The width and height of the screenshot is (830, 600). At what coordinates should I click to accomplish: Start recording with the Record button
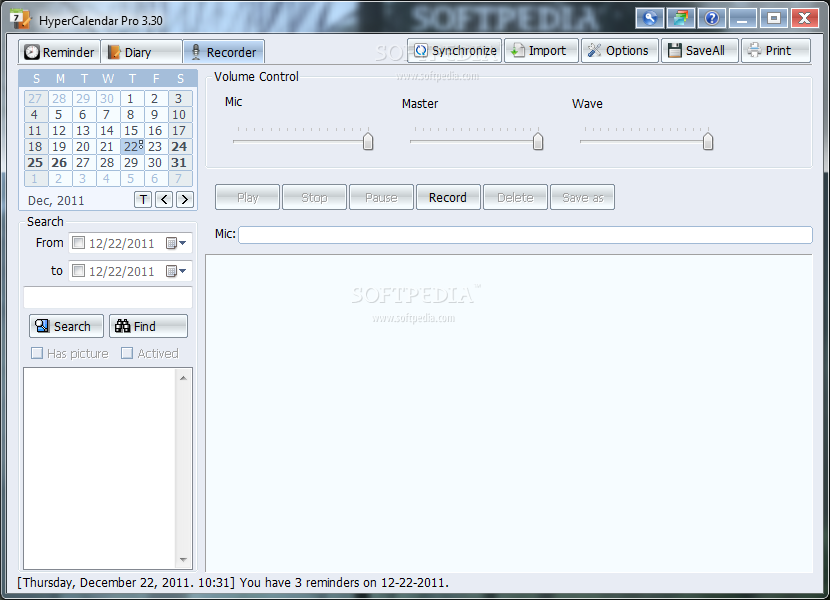click(448, 198)
